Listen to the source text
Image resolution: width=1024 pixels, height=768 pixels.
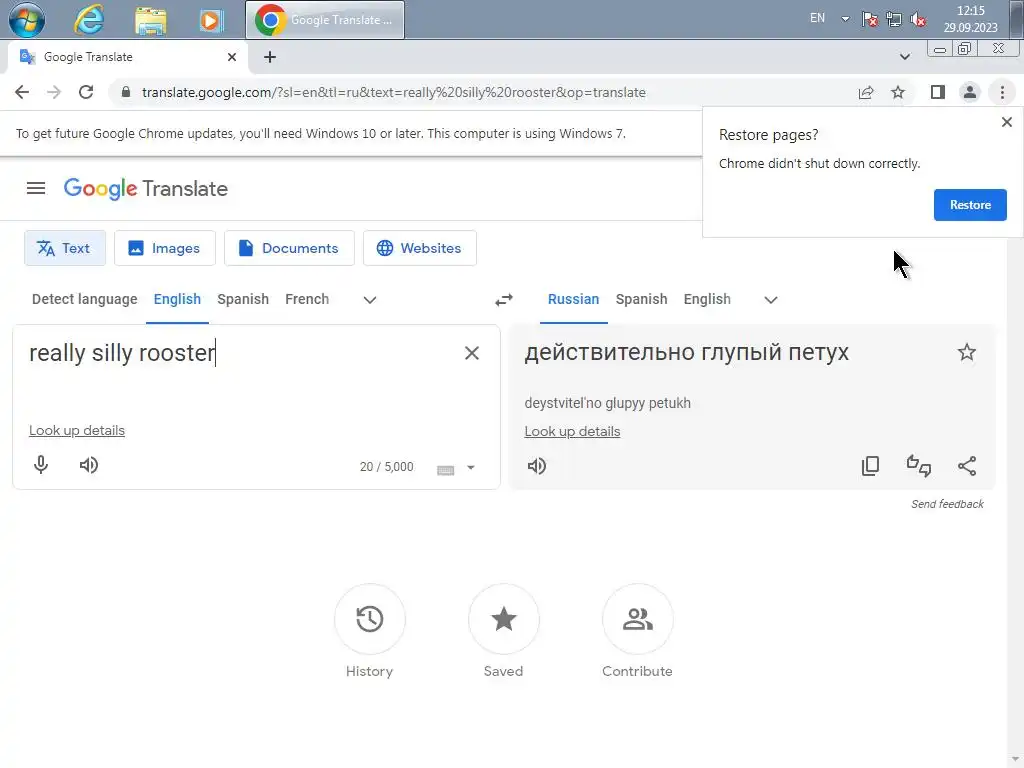point(89,465)
